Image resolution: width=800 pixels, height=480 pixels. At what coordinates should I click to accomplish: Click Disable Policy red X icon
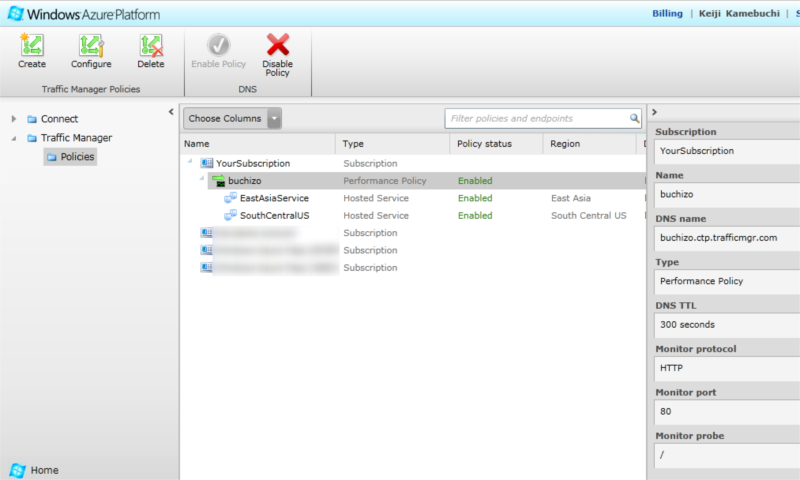[278, 44]
